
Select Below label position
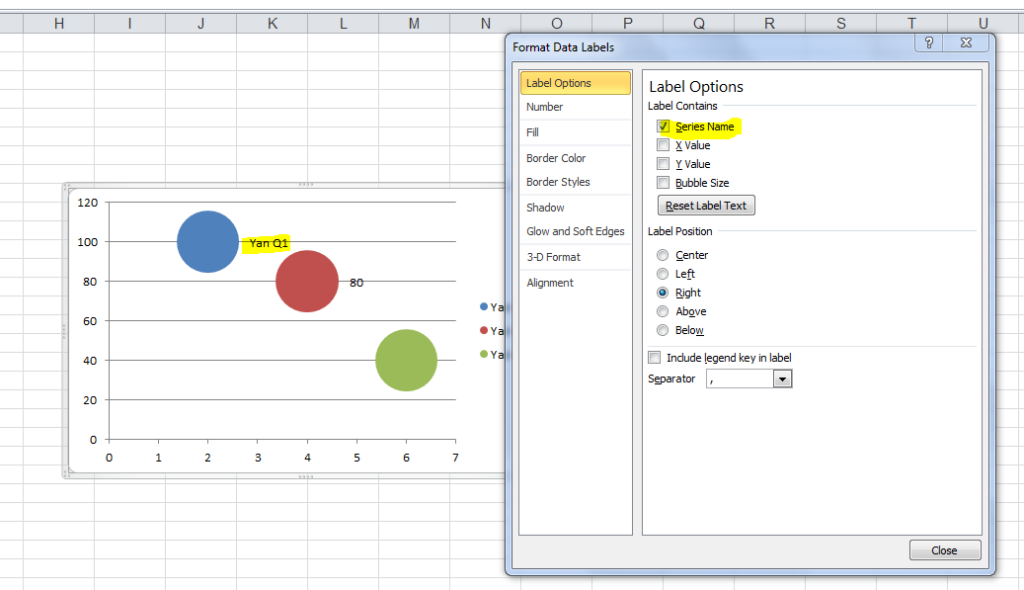pyautogui.click(x=662, y=330)
